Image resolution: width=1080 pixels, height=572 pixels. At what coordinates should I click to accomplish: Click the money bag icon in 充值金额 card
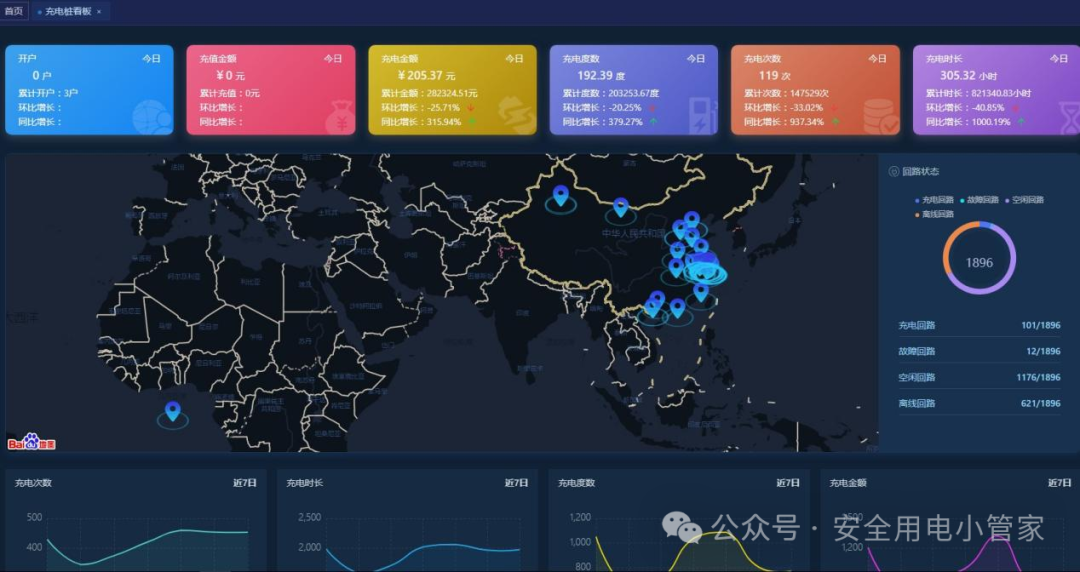[339, 116]
